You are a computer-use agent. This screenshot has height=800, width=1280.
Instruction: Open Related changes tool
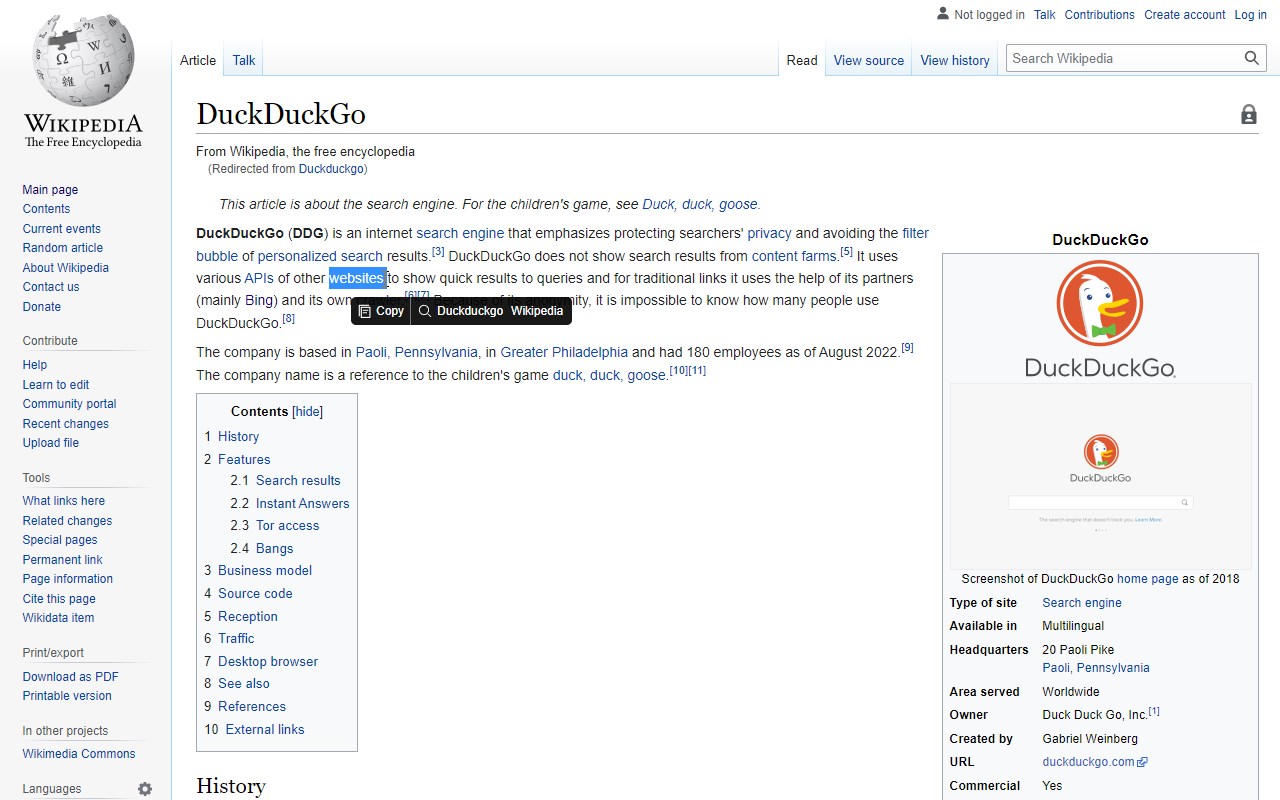68,521
